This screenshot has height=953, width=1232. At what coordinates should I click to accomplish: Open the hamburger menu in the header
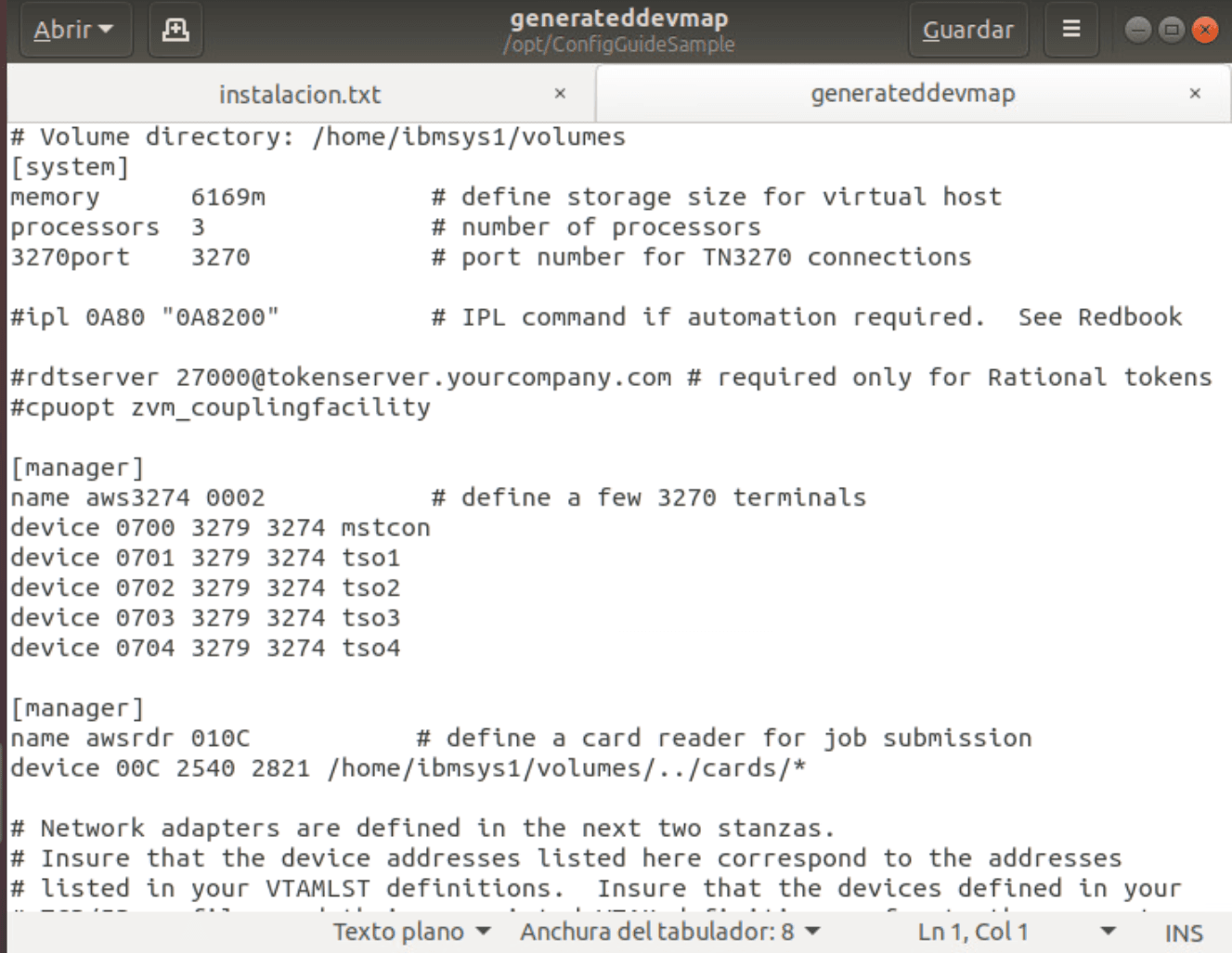[1070, 30]
